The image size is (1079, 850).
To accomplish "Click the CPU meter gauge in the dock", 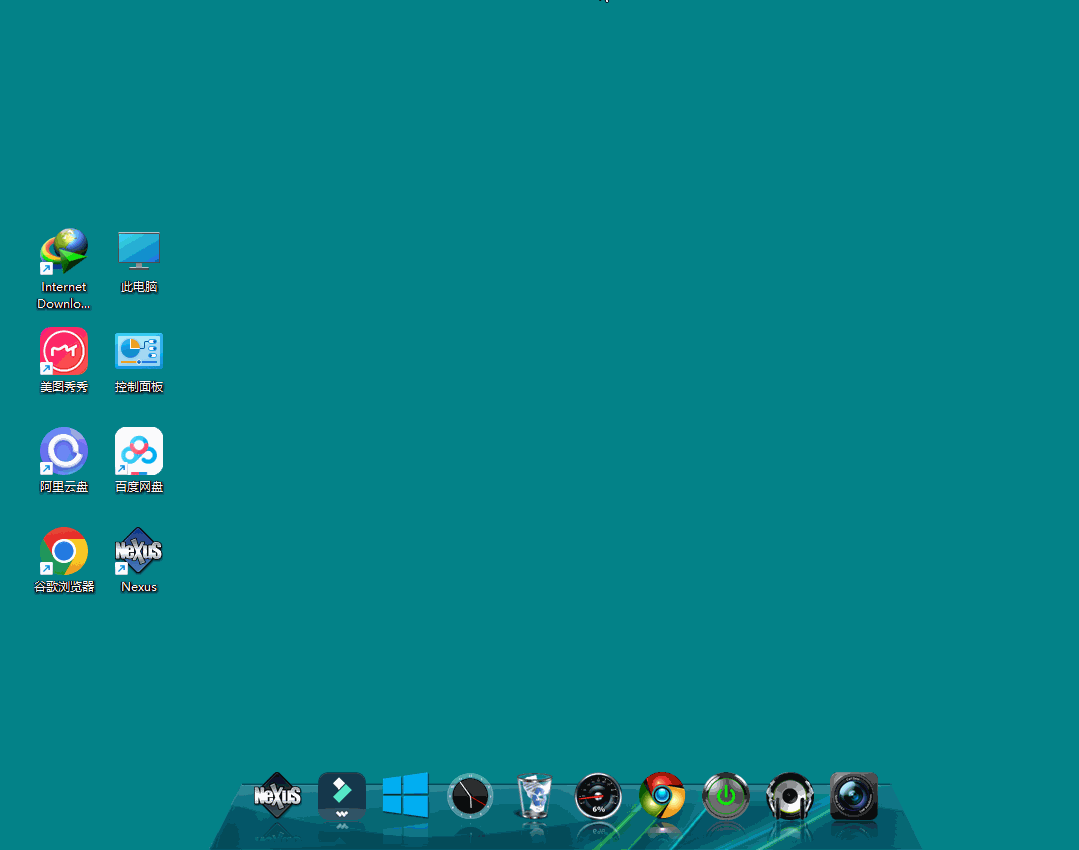I will 598,796.
